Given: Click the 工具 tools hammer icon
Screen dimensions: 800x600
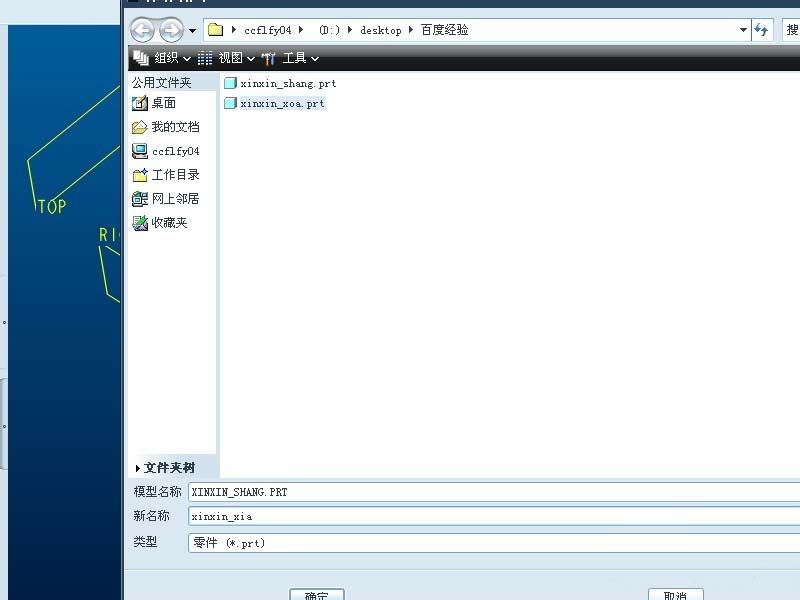Looking at the screenshot, I should pos(268,58).
